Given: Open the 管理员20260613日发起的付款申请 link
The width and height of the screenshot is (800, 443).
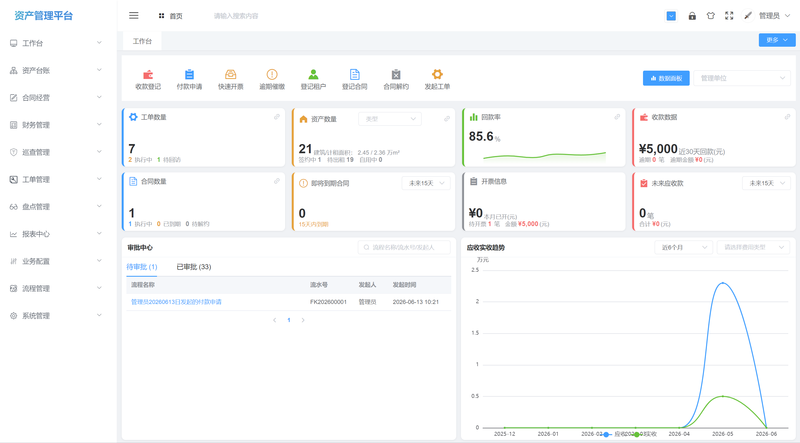Looking at the screenshot, I should pyautogui.click(x=176, y=302).
